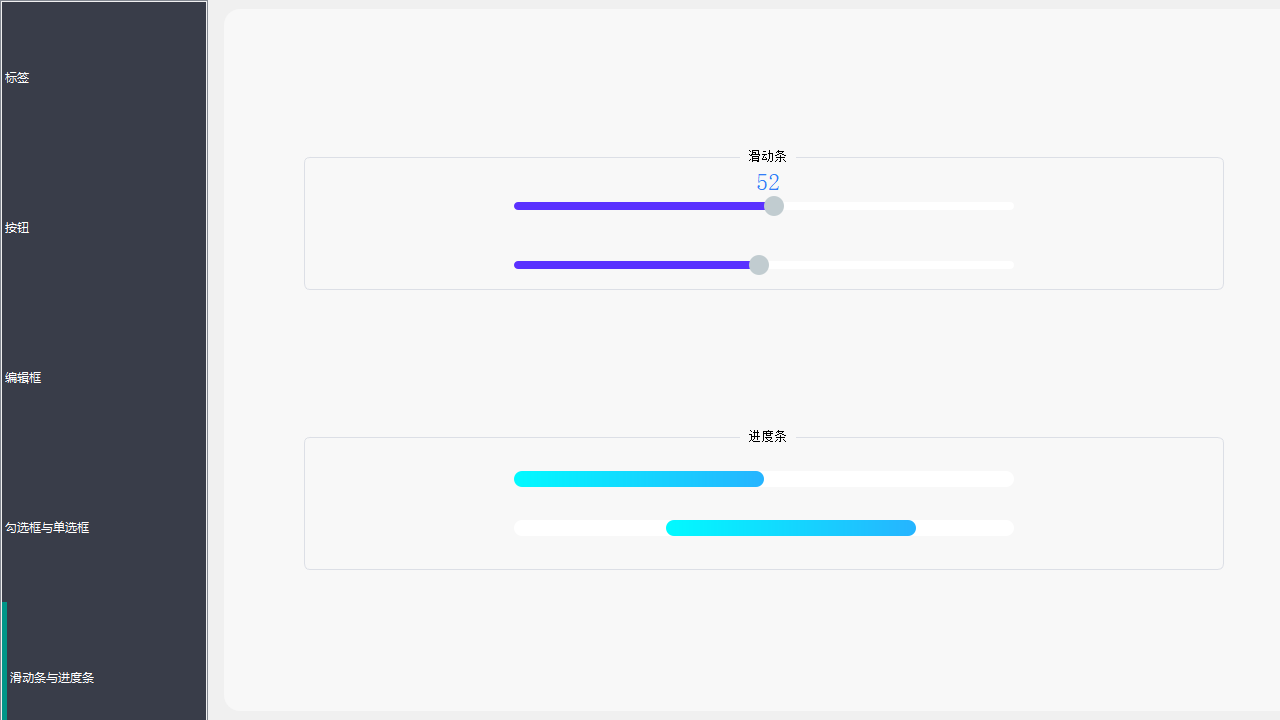Viewport: 1280px width, 720px height.
Task: Click the second slider's gray round handle
Action: pos(759,265)
